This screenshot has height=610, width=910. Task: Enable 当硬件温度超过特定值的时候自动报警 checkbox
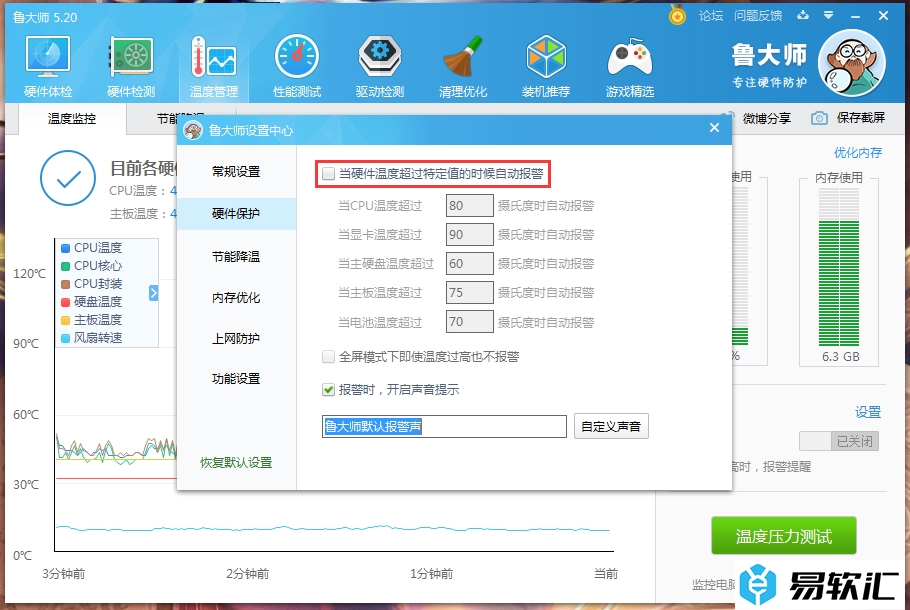pyautogui.click(x=328, y=174)
